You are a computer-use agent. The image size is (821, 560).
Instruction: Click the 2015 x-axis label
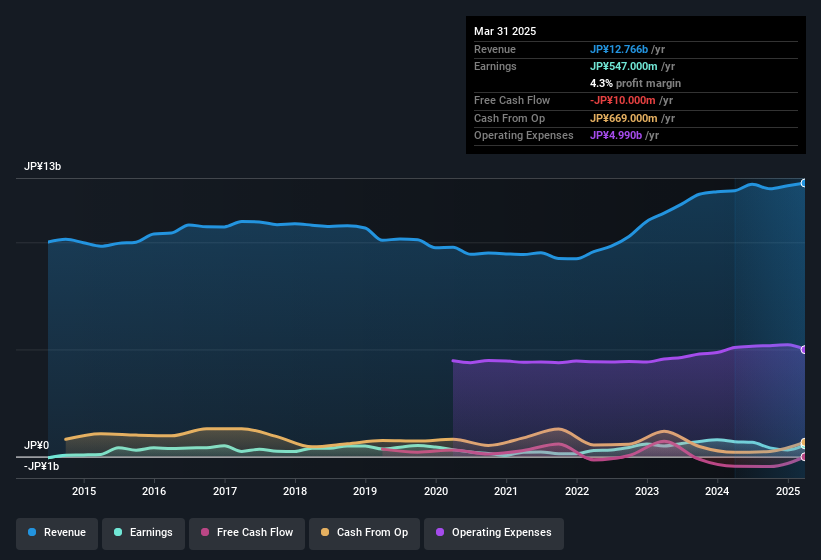[x=84, y=491]
